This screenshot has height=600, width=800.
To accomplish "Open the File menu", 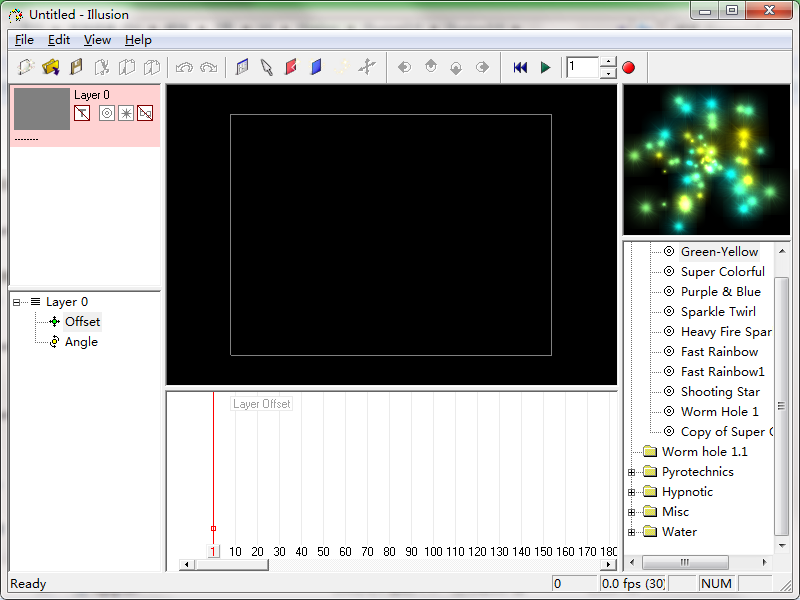I will pos(24,40).
